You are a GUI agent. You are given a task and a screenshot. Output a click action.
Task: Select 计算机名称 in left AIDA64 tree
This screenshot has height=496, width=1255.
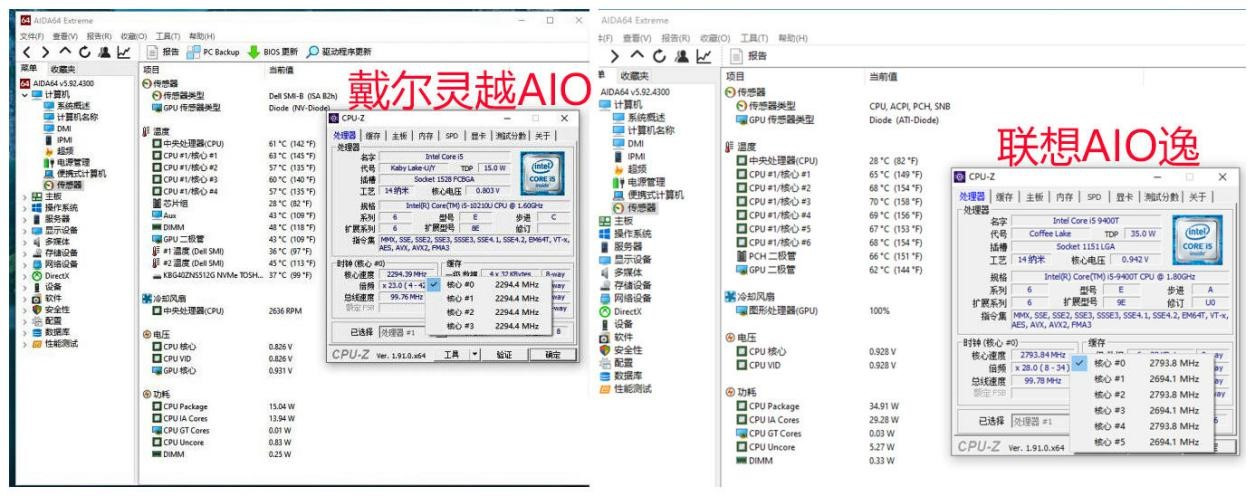pos(70,116)
